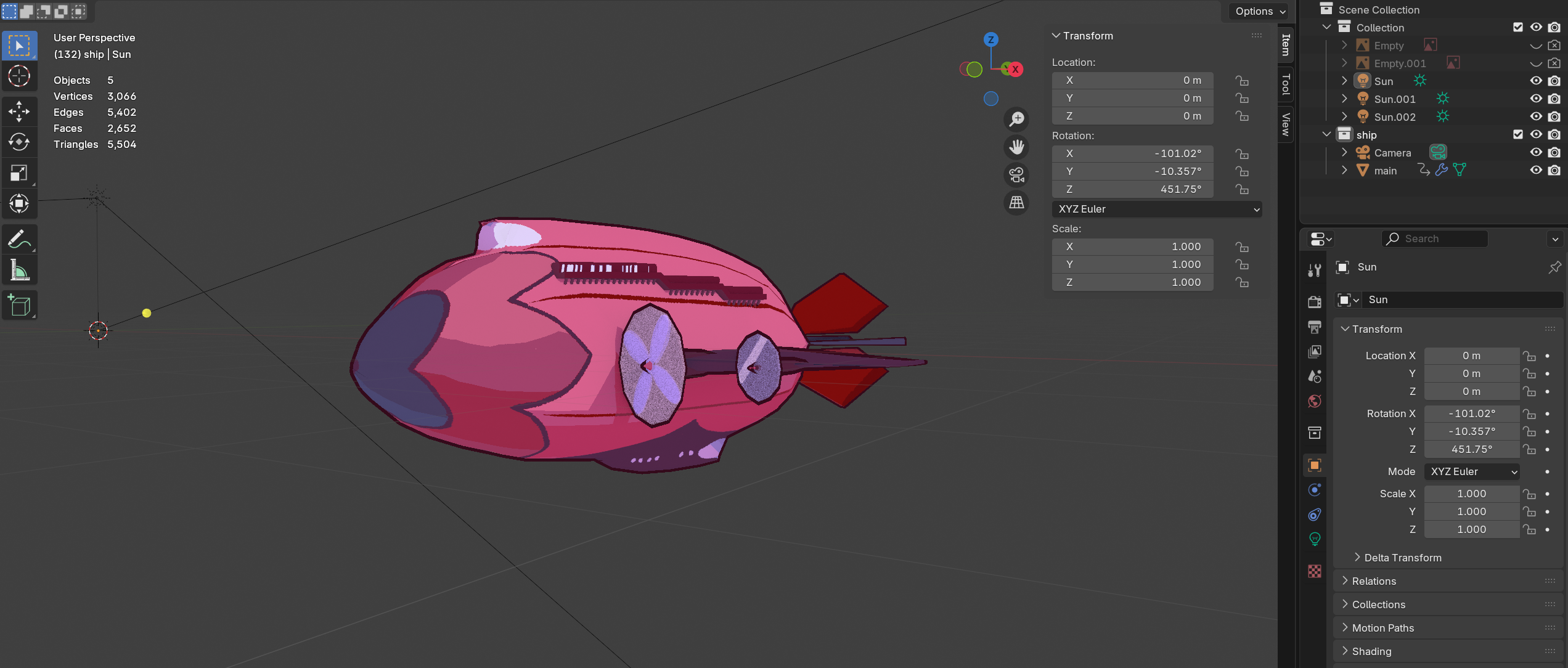Viewport: 1568px width, 668px height.
Task: Click the red X axis gizmo ball
Action: [1015, 69]
